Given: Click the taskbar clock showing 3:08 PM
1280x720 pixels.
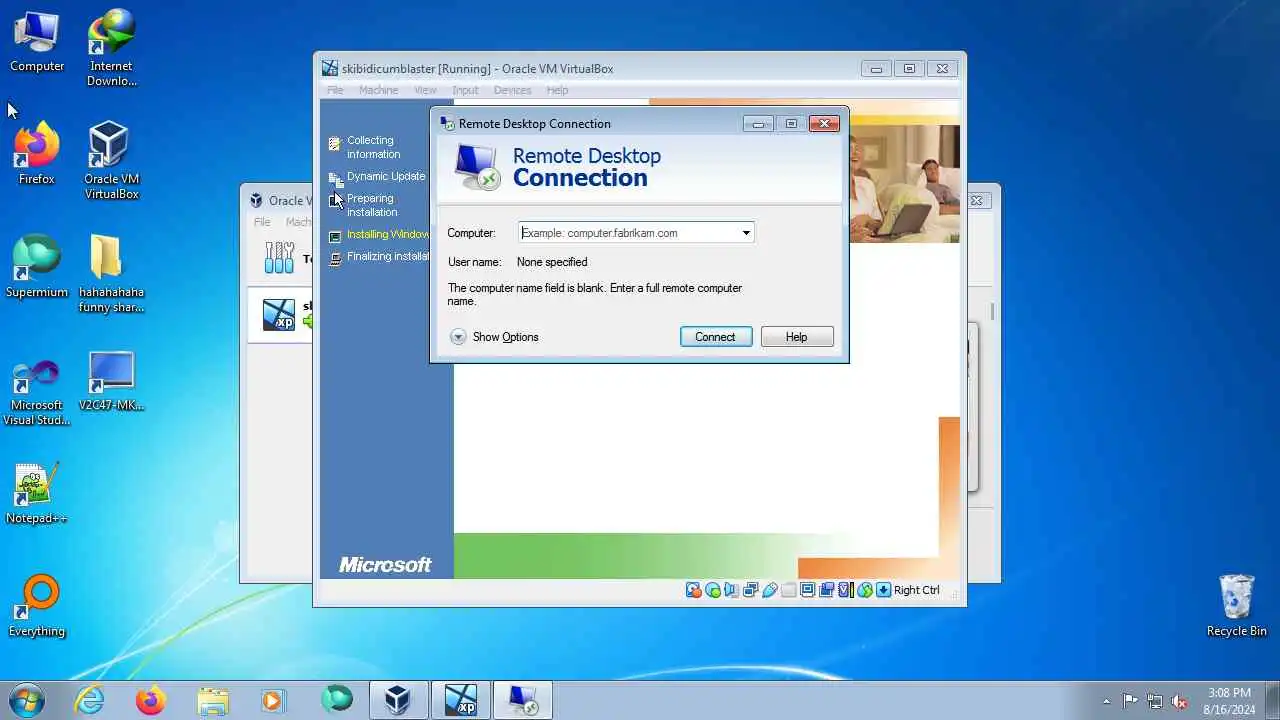Looking at the screenshot, I should click(1229, 701).
